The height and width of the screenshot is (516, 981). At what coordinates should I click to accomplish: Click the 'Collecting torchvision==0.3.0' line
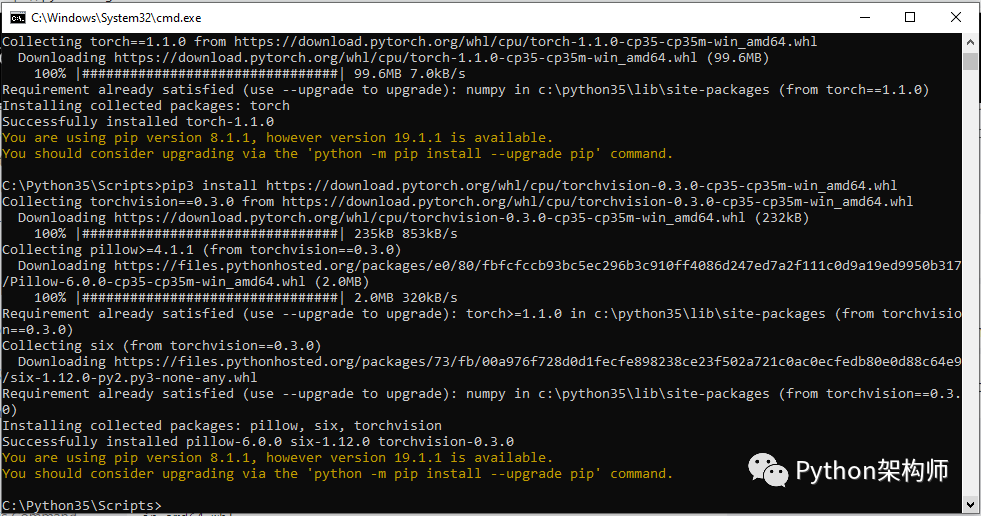457,202
